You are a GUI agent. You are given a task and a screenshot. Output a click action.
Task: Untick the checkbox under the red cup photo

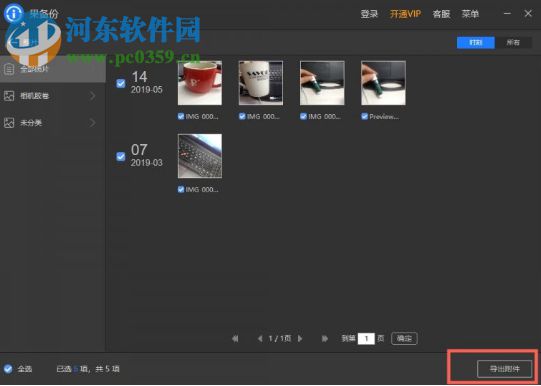[x=181, y=116]
